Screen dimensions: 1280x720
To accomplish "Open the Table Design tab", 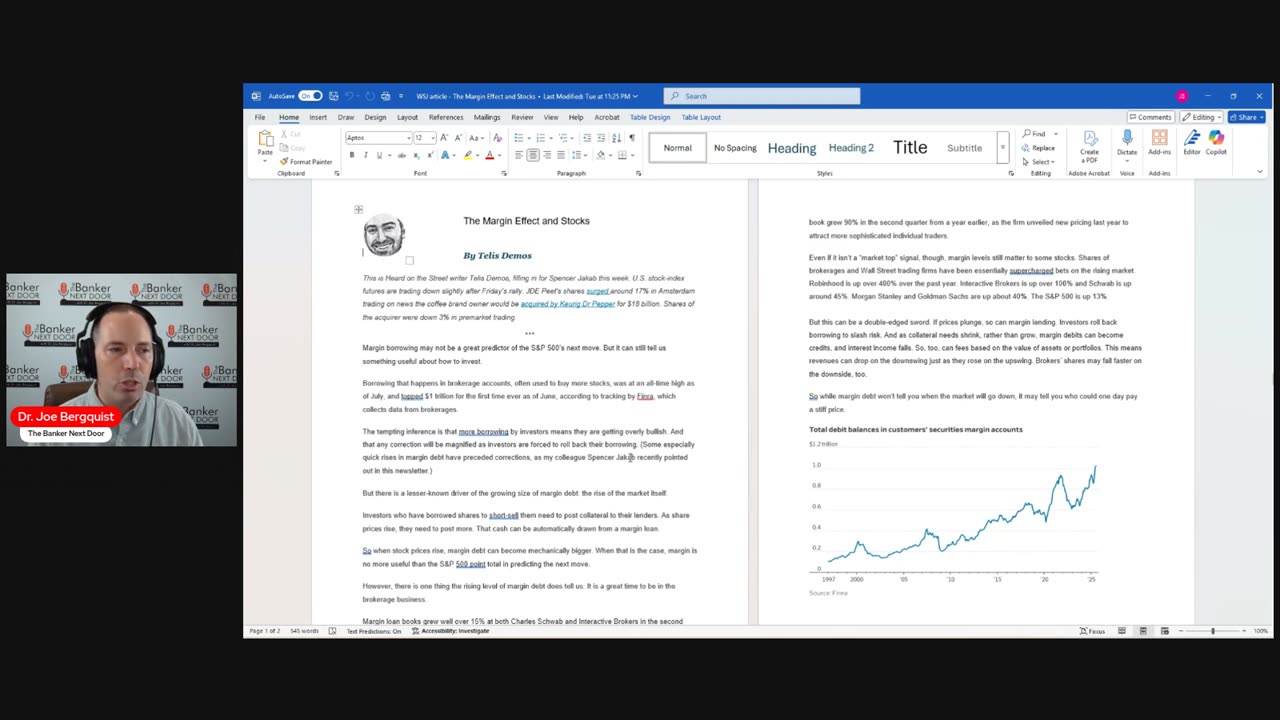I will [650, 117].
